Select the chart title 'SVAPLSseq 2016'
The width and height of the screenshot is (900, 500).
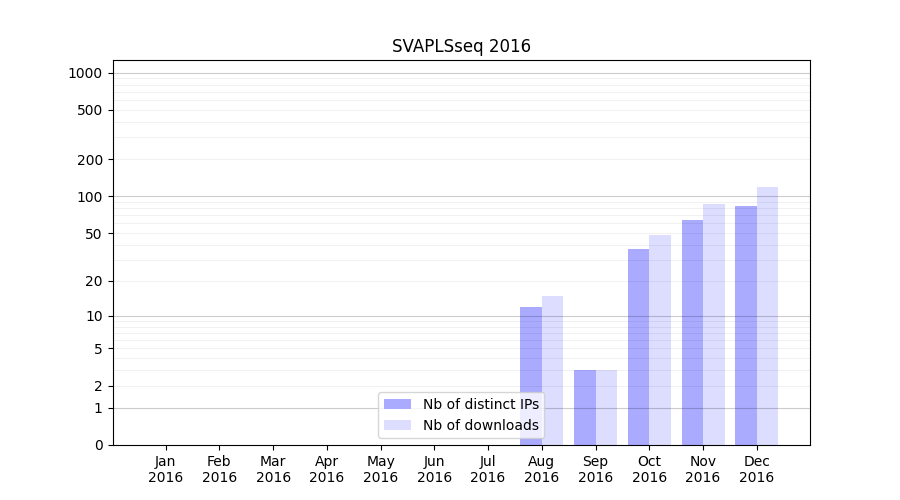coord(461,46)
